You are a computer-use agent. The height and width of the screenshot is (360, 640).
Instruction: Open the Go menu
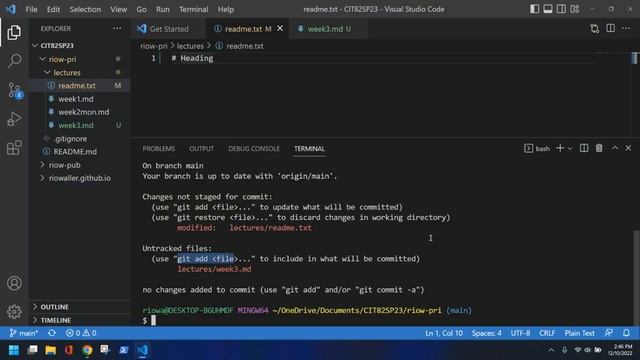pos(141,9)
